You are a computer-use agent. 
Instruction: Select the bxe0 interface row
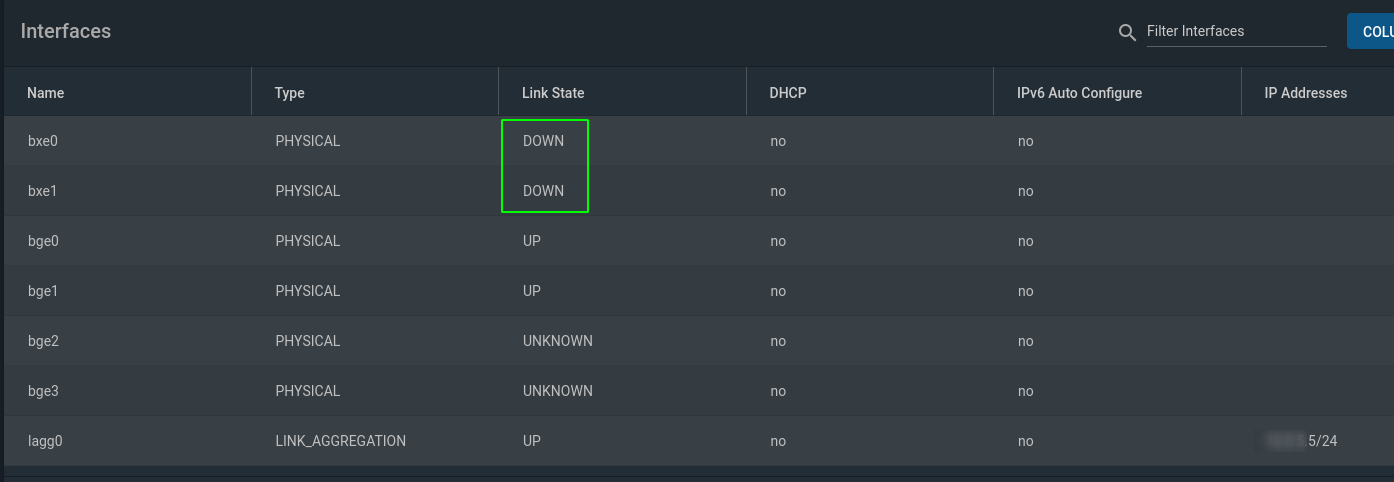pyautogui.click(x=699, y=141)
